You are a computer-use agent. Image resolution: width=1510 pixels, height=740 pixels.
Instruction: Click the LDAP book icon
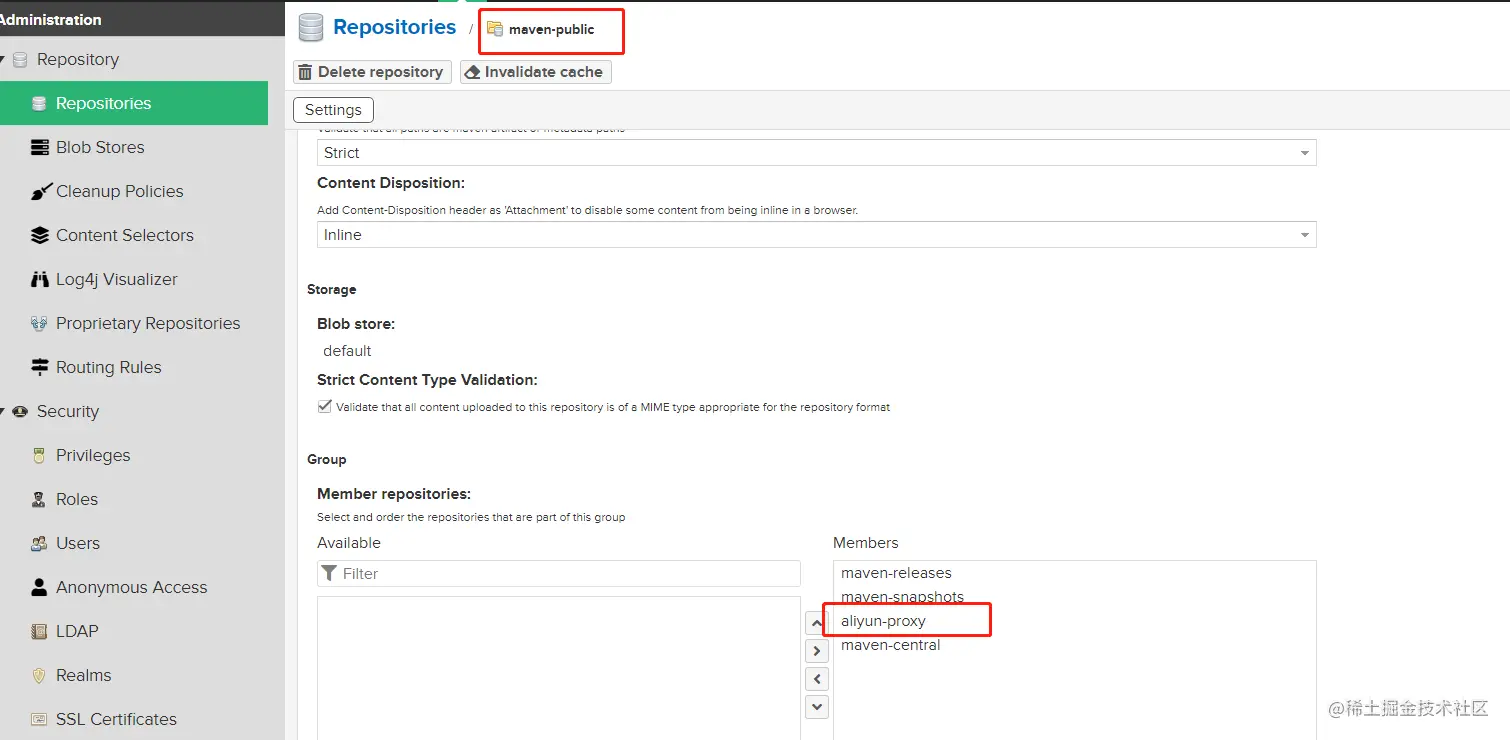tap(39, 632)
